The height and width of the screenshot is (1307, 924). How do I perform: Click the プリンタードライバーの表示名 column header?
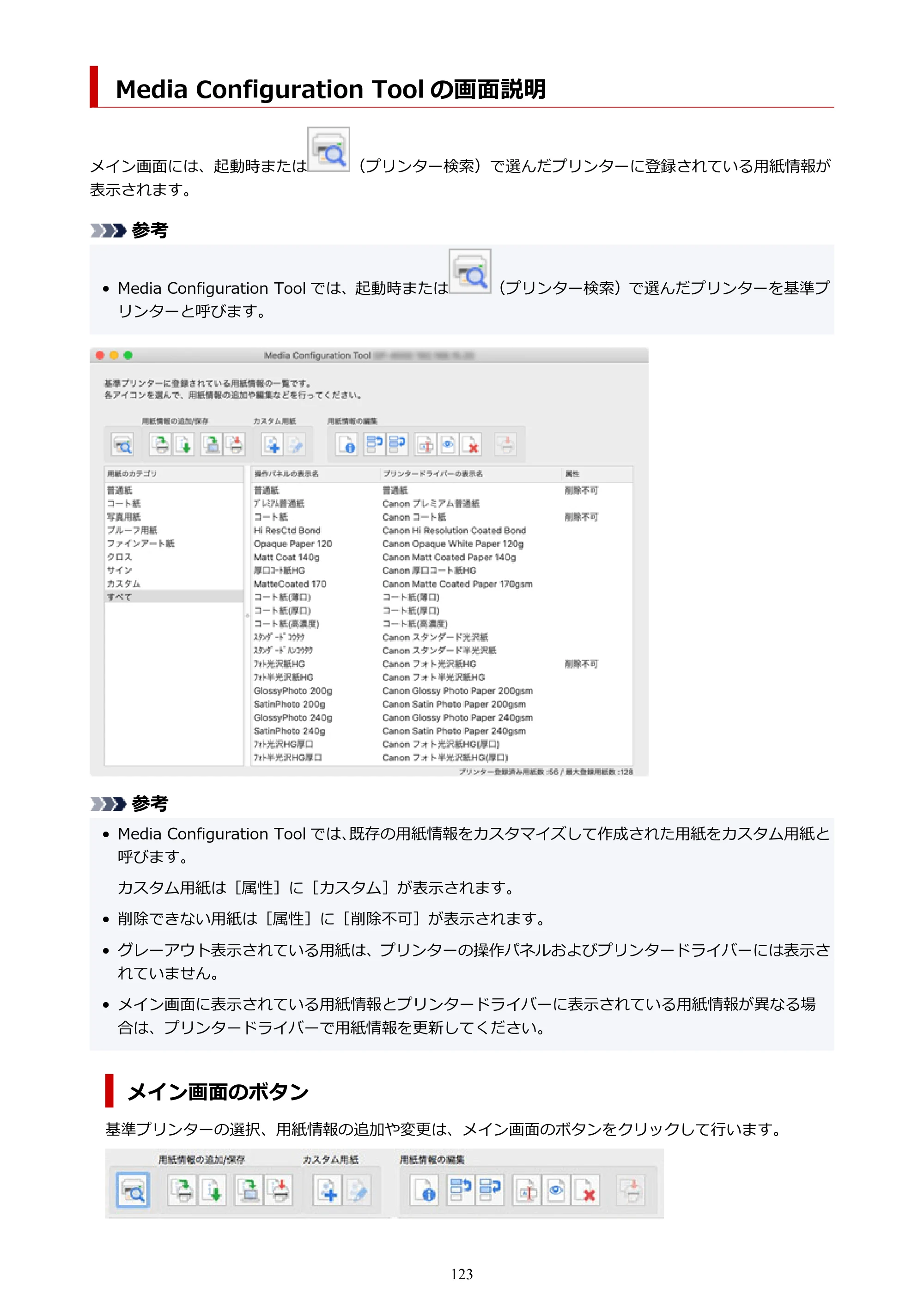[471, 474]
